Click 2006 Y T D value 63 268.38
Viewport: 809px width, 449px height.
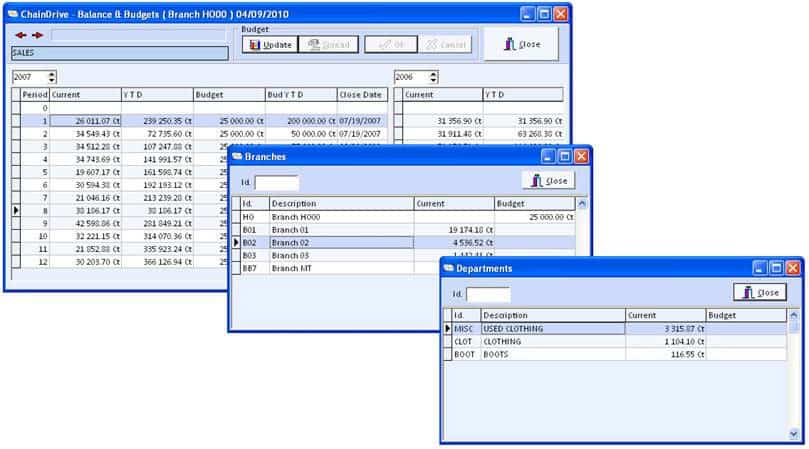point(523,134)
